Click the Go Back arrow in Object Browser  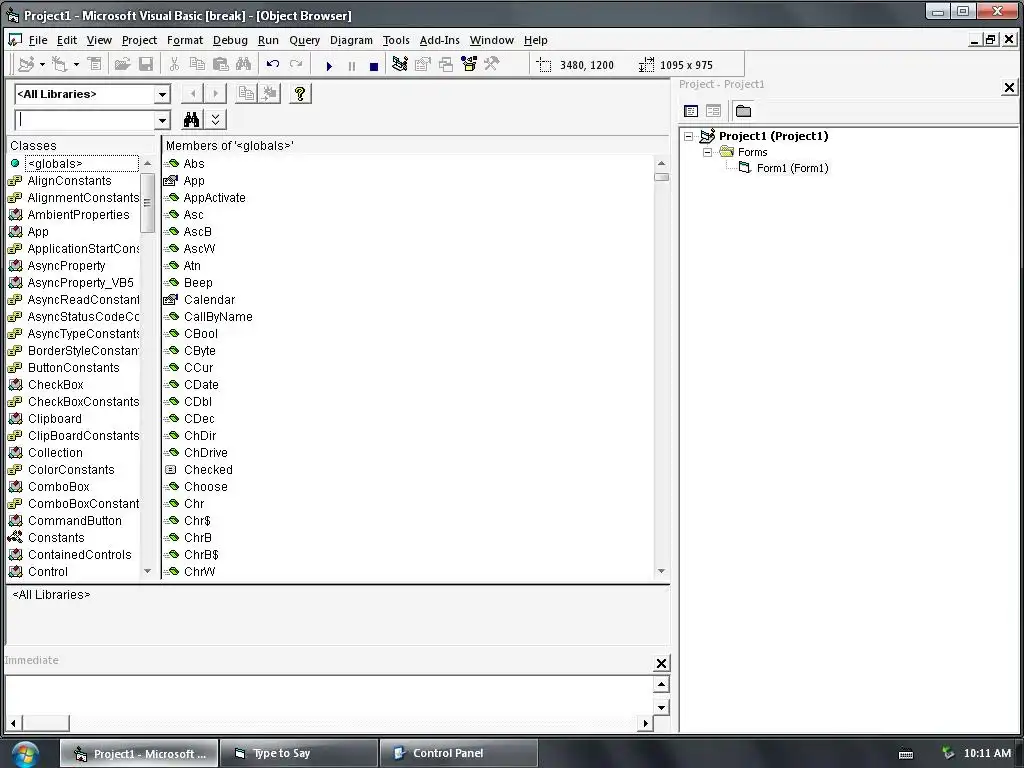coord(193,93)
